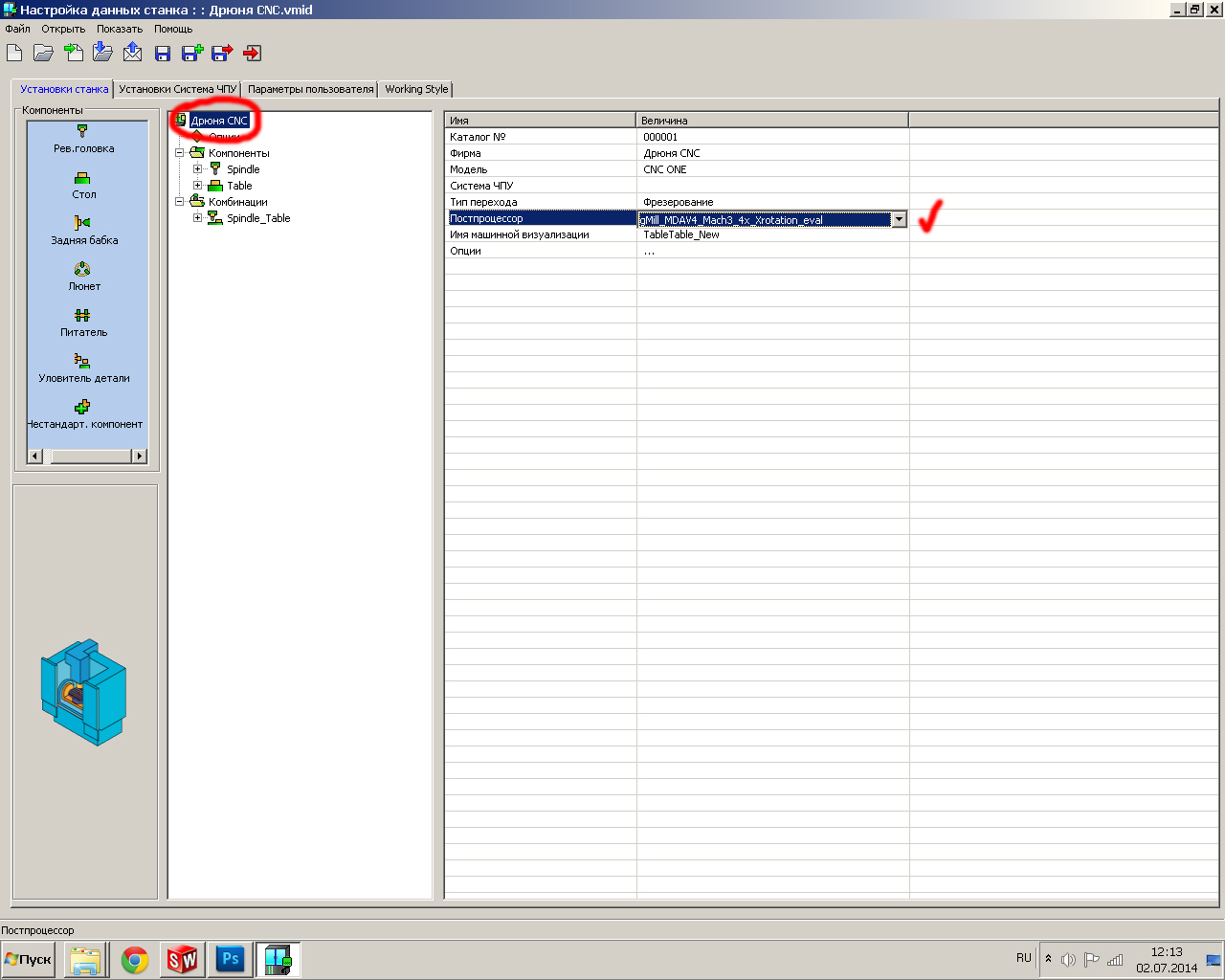This screenshot has width=1225, height=980.
Task: Click the Имя column header
Action: click(541, 121)
